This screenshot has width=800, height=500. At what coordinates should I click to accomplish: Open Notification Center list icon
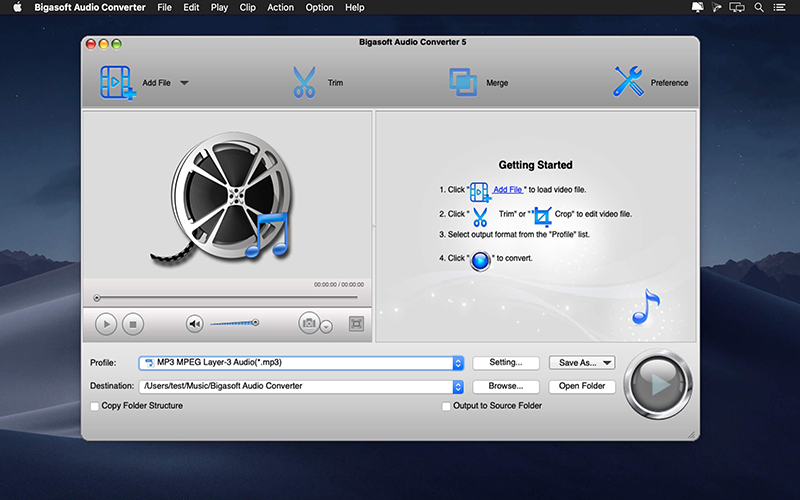(779, 7)
